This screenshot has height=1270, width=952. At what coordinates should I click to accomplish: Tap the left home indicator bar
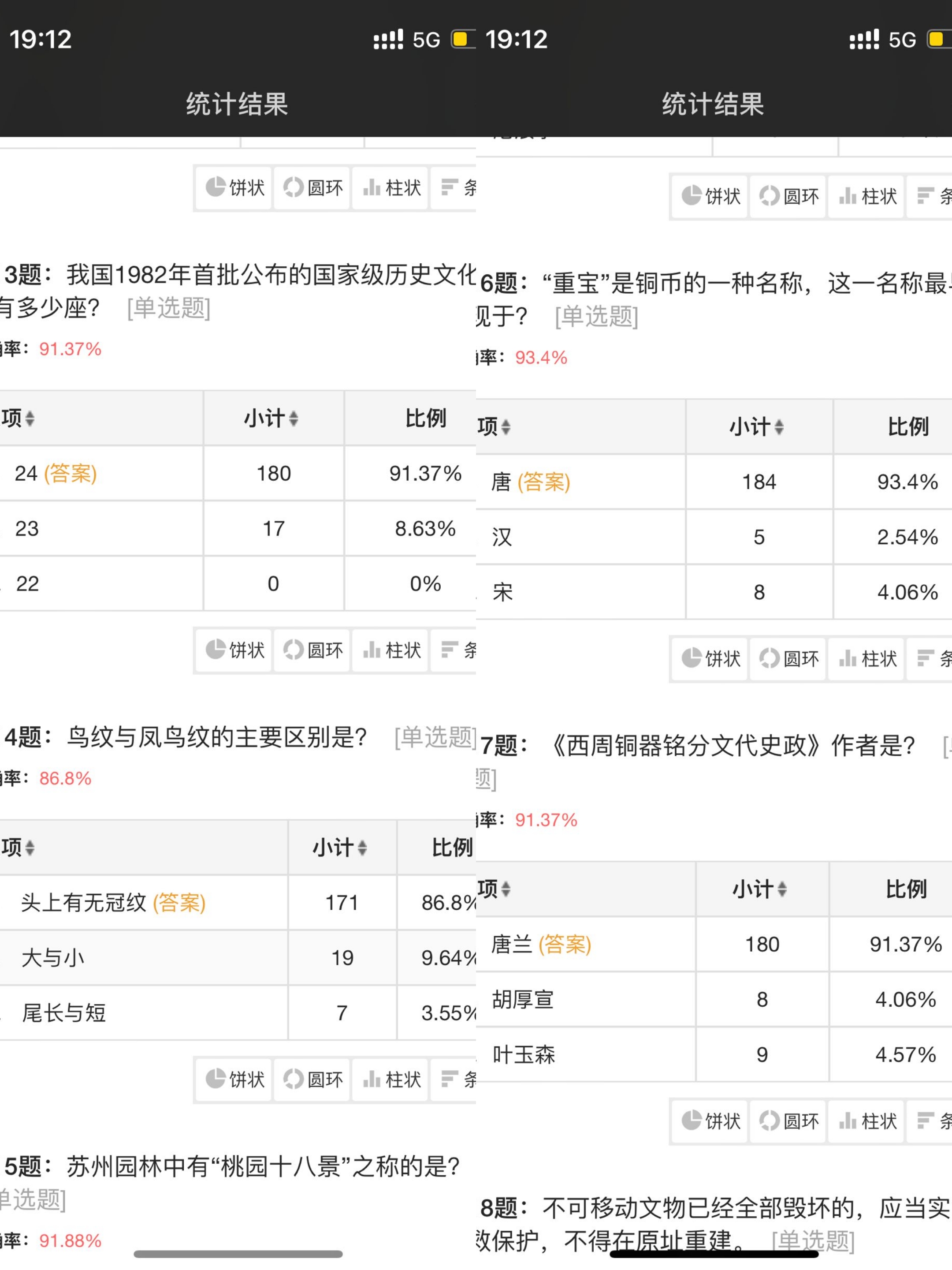238,1255
